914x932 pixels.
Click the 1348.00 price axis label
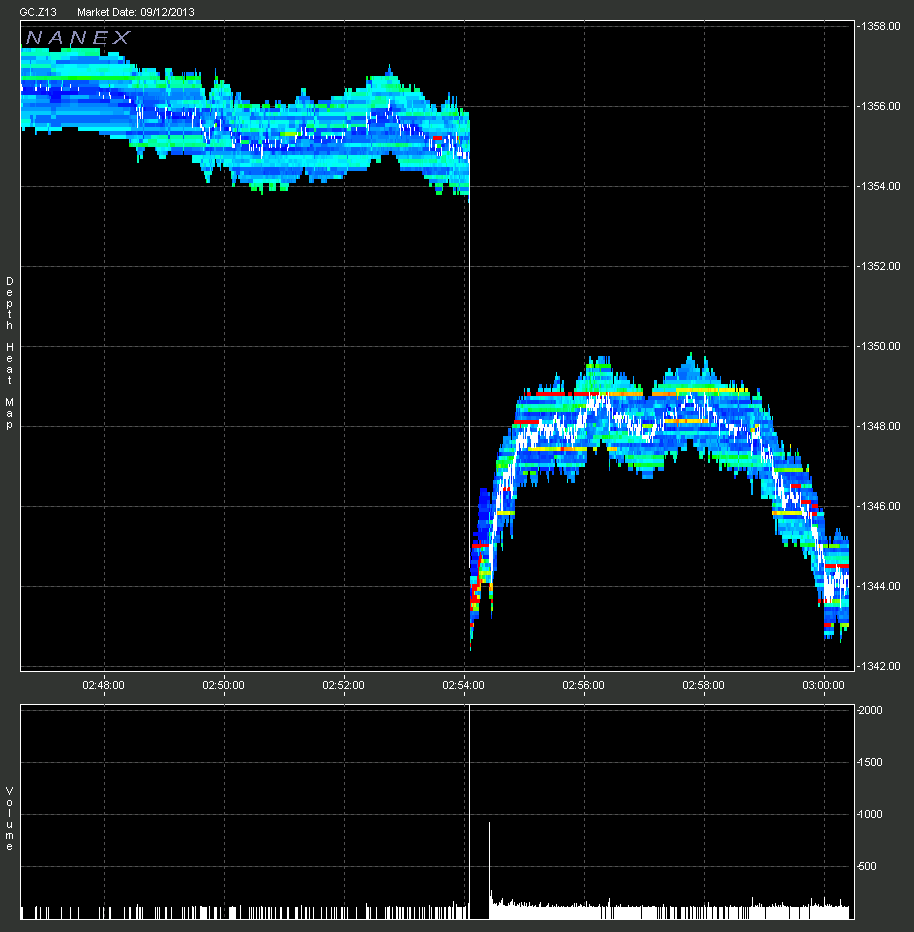(x=880, y=426)
